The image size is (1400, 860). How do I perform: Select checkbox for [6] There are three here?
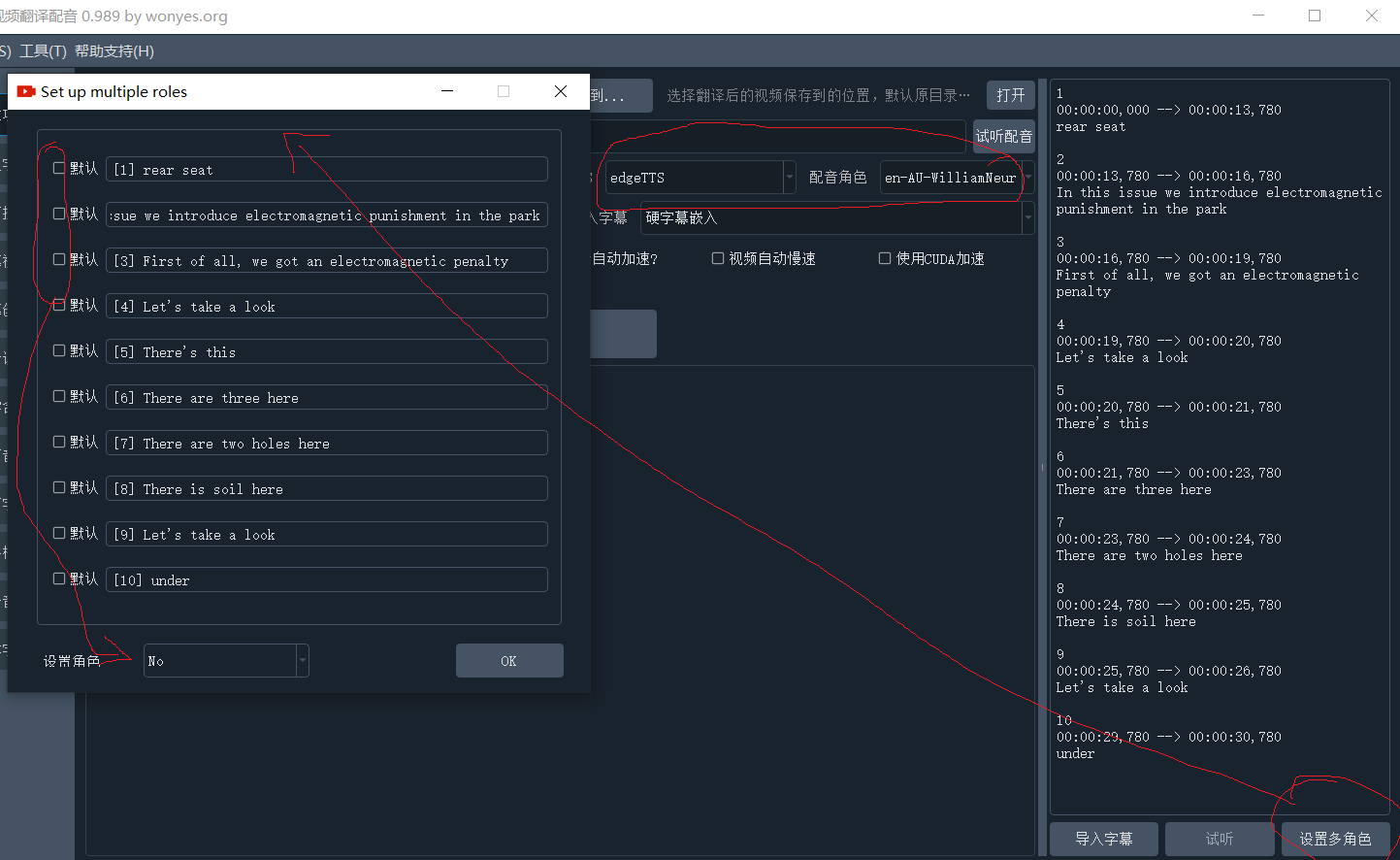point(59,396)
